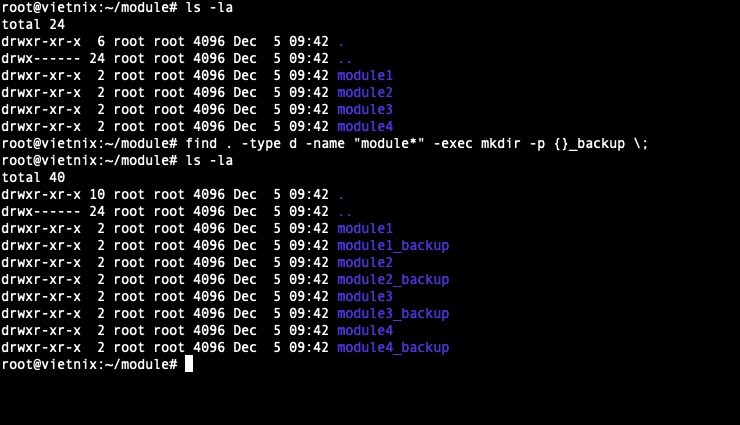Click module2_backup directory name
Viewport: 740px width, 425px height.
pos(393,279)
